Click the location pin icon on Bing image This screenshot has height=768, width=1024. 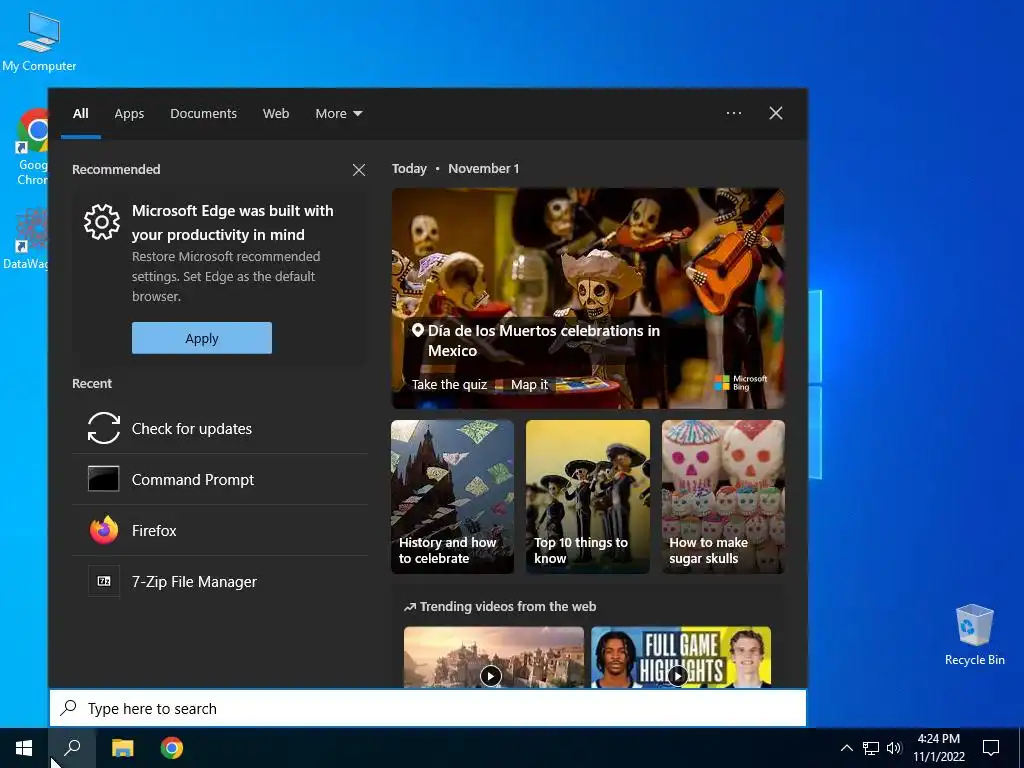pyautogui.click(x=417, y=331)
